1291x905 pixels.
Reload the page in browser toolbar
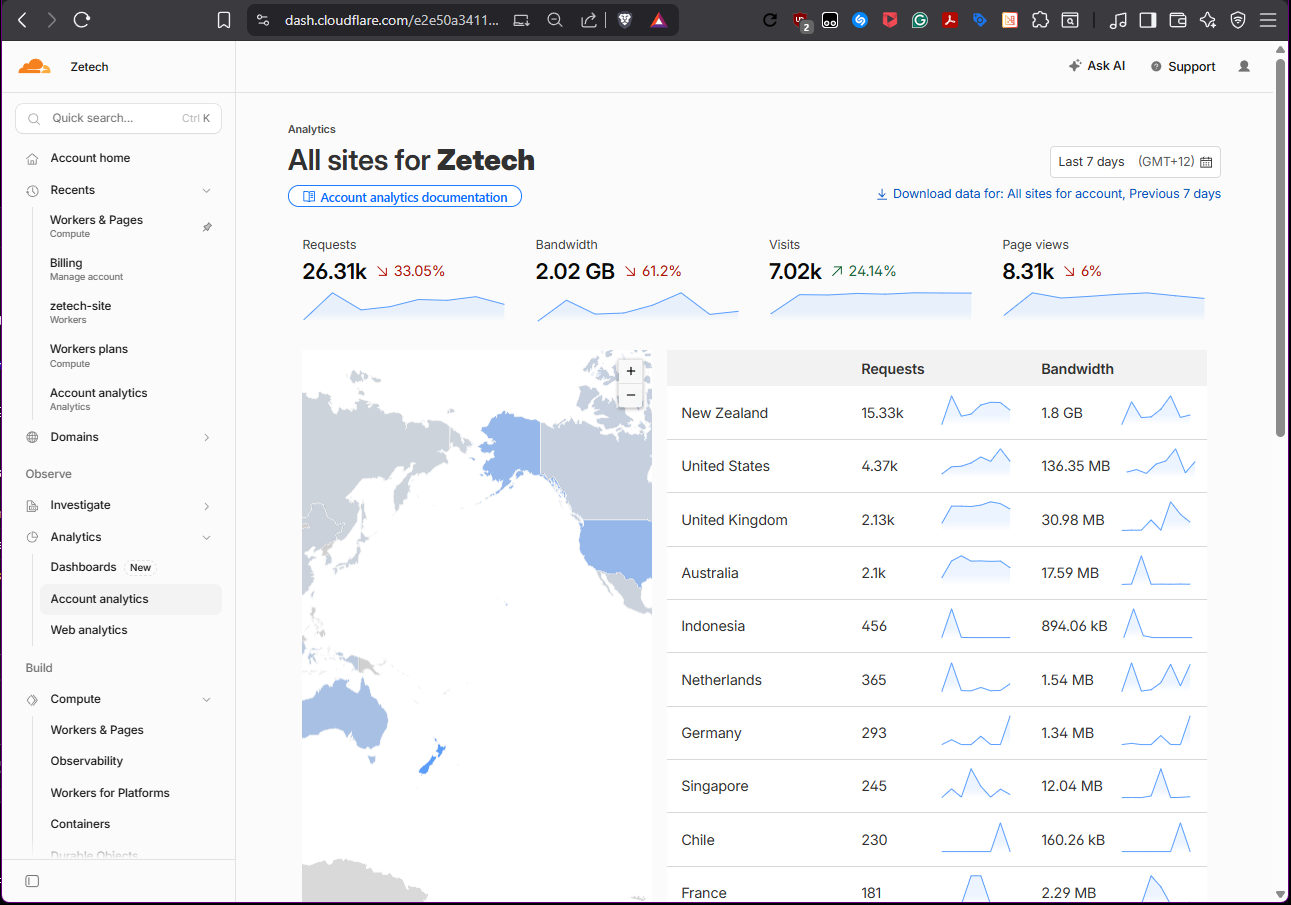pos(83,20)
